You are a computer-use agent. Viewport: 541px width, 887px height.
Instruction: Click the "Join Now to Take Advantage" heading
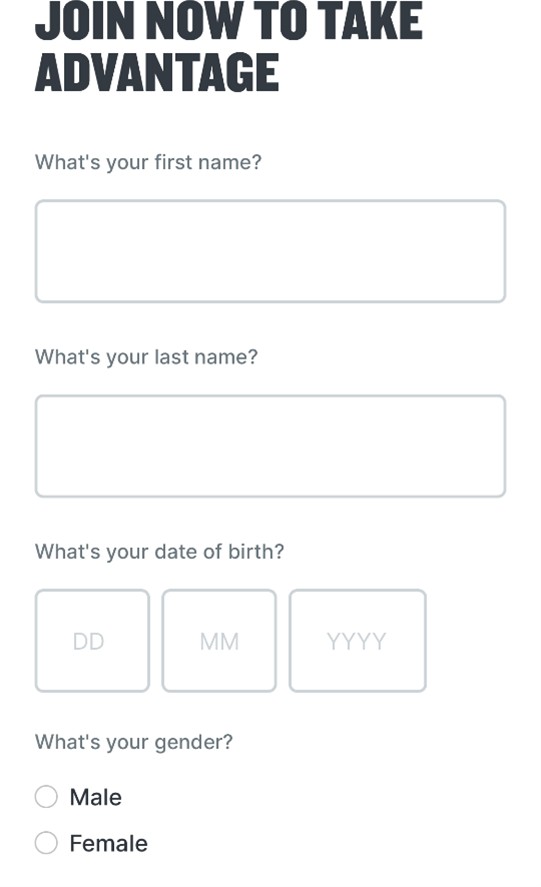229,47
